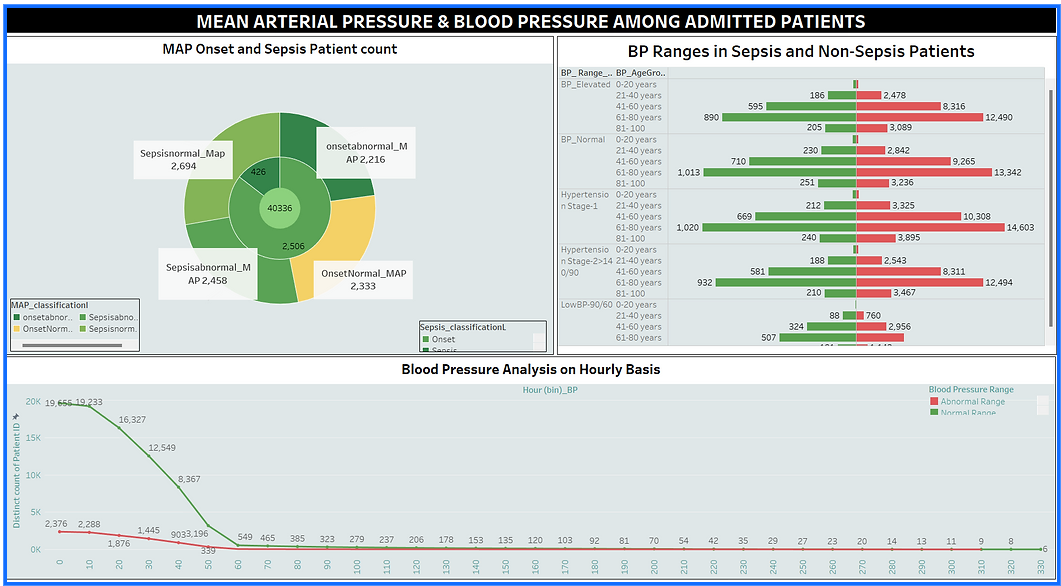Click the red Abnormal Range legend square

pyautogui.click(x=934, y=401)
